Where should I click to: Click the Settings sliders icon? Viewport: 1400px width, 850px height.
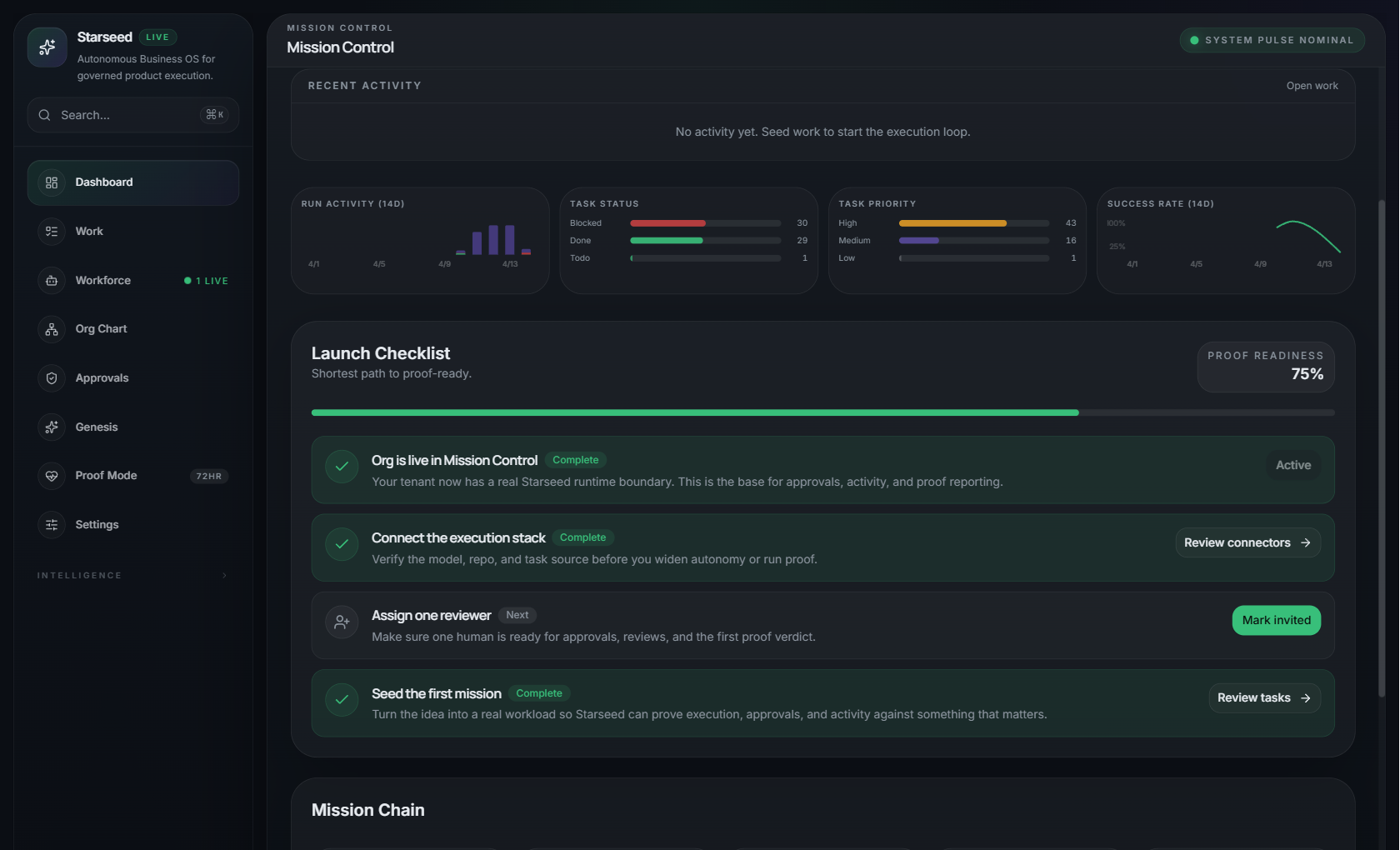click(x=52, y=525)
